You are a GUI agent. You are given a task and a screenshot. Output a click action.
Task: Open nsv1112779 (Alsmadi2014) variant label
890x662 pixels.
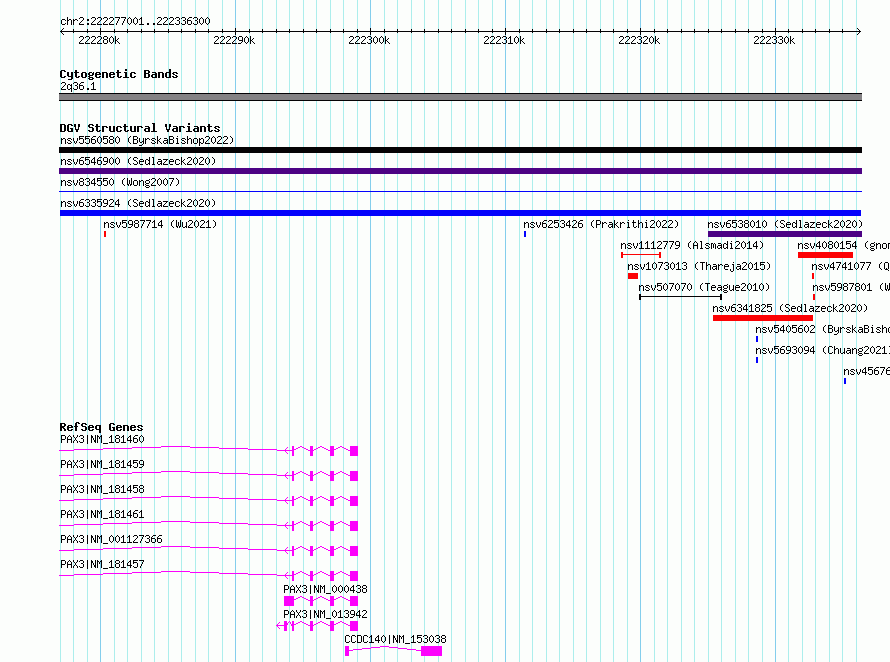(x=692, y=245)
